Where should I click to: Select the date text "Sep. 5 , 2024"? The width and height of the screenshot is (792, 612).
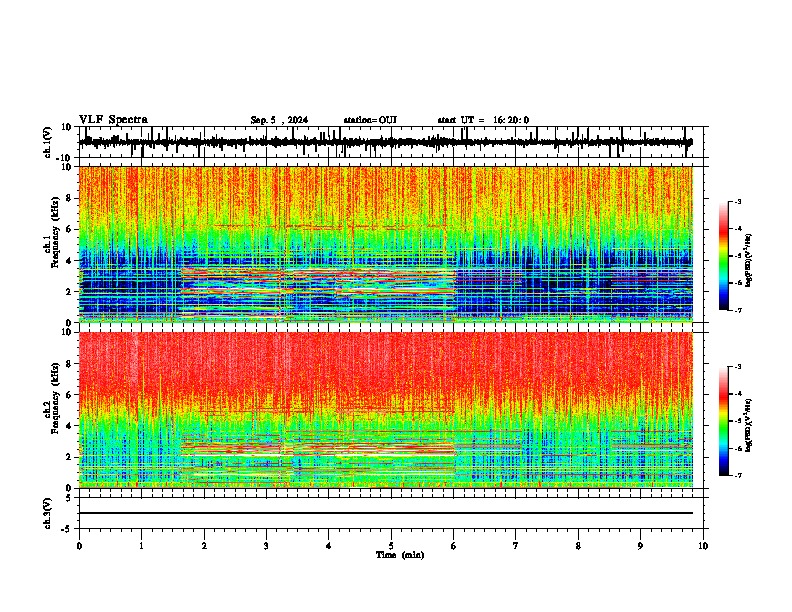[x=279, y=120]
